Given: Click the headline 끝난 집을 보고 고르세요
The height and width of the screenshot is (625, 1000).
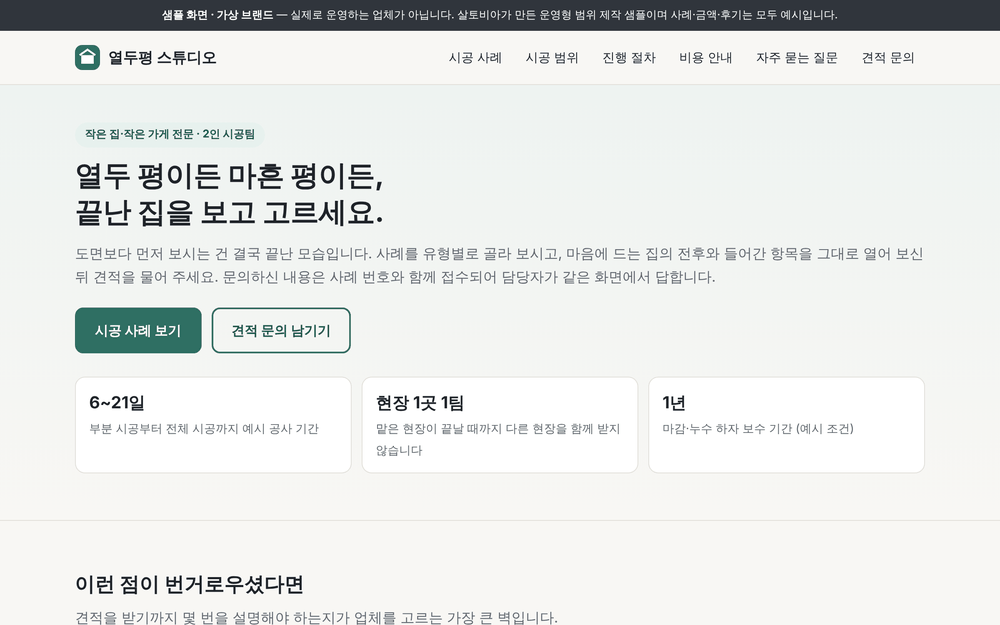Looking at the screenshot, I should coord(230,212).
